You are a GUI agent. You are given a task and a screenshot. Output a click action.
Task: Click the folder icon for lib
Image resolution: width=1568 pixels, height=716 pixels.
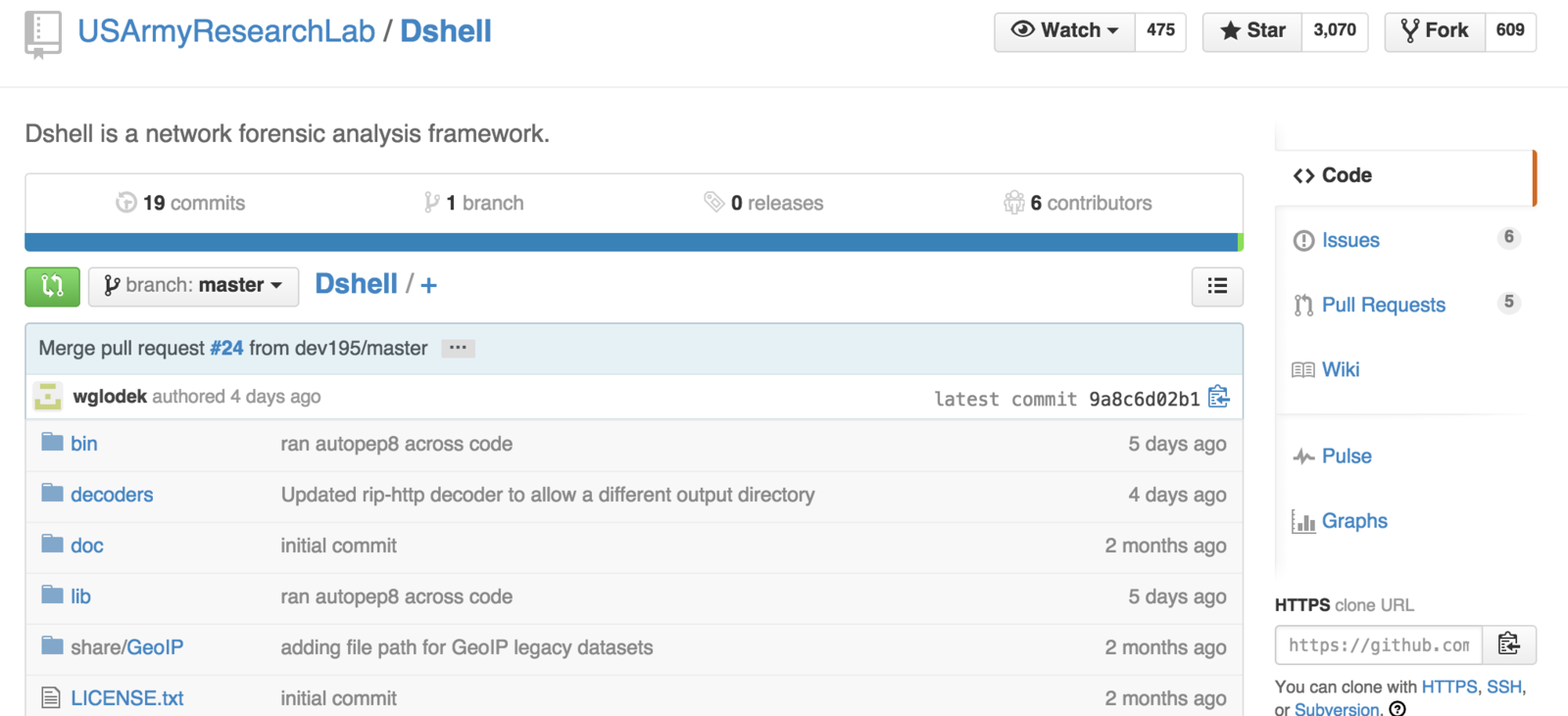(x=52, y=596)
